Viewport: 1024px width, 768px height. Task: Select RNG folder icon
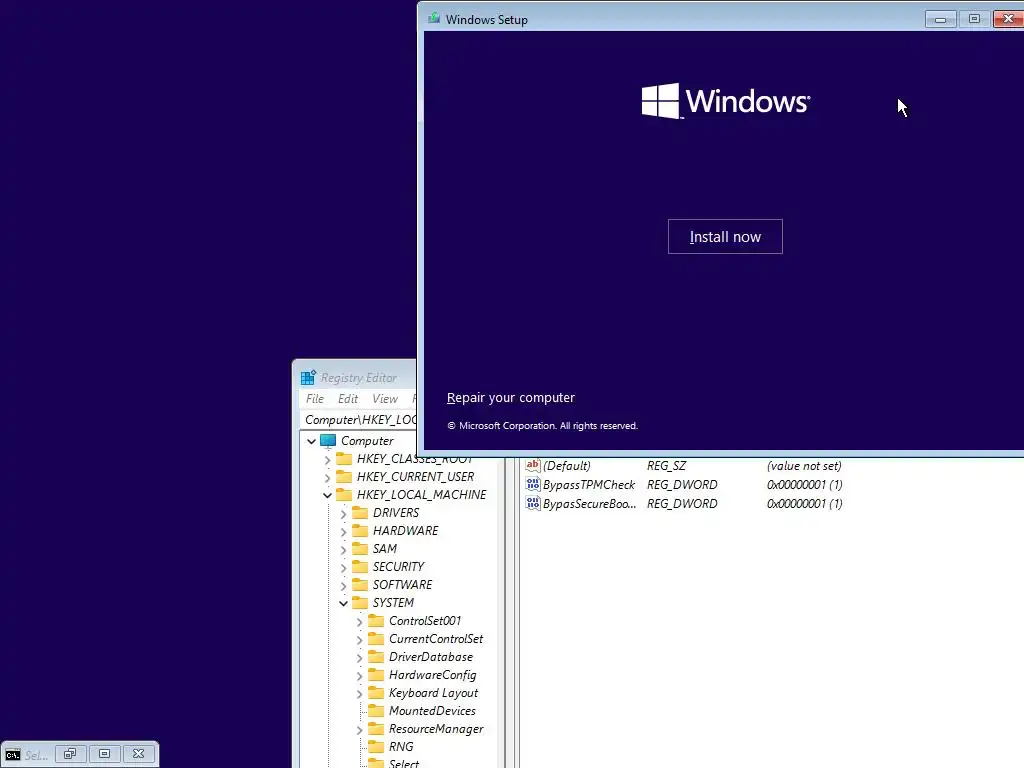376,746
